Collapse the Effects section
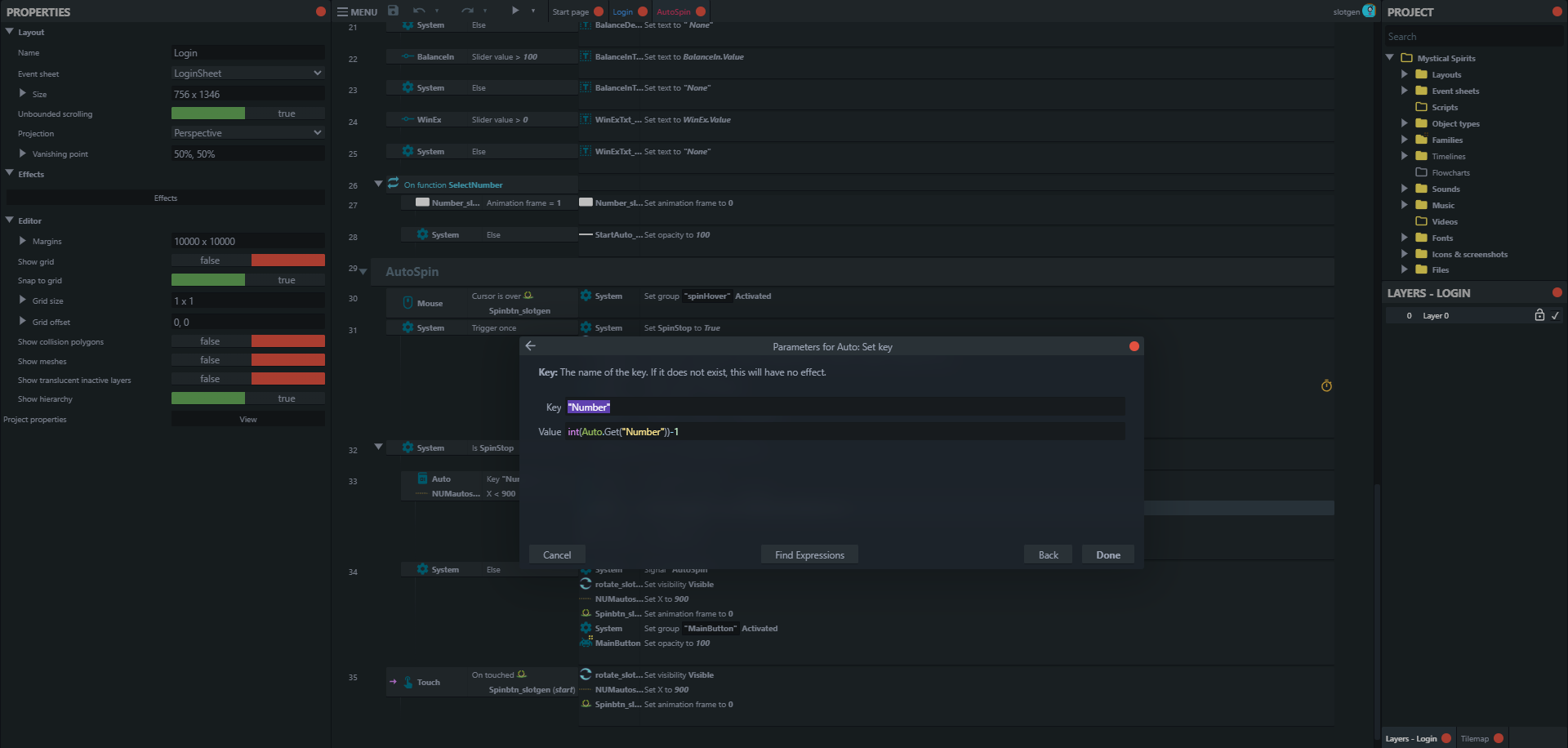 click(x=10, y=173)
